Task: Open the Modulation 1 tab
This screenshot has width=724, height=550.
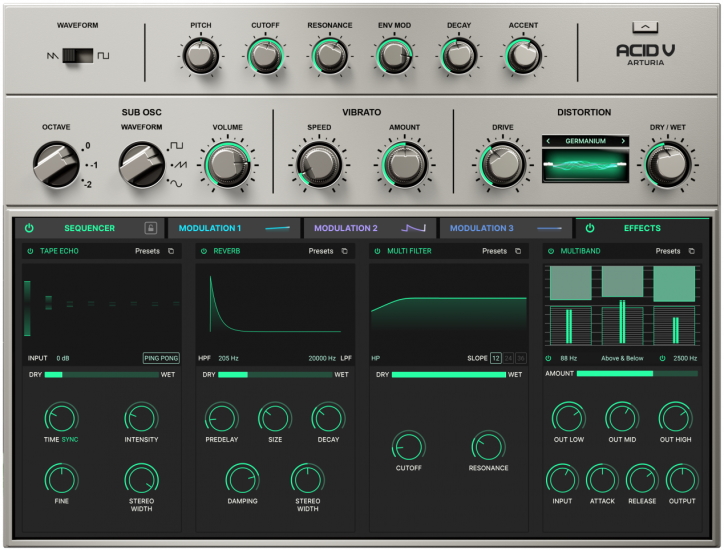Action: point(234,228)
